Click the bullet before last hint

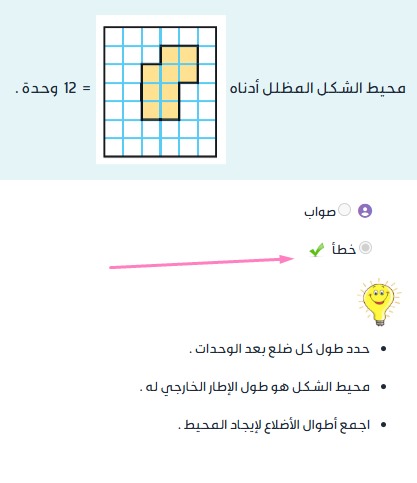tap(383, 425)
